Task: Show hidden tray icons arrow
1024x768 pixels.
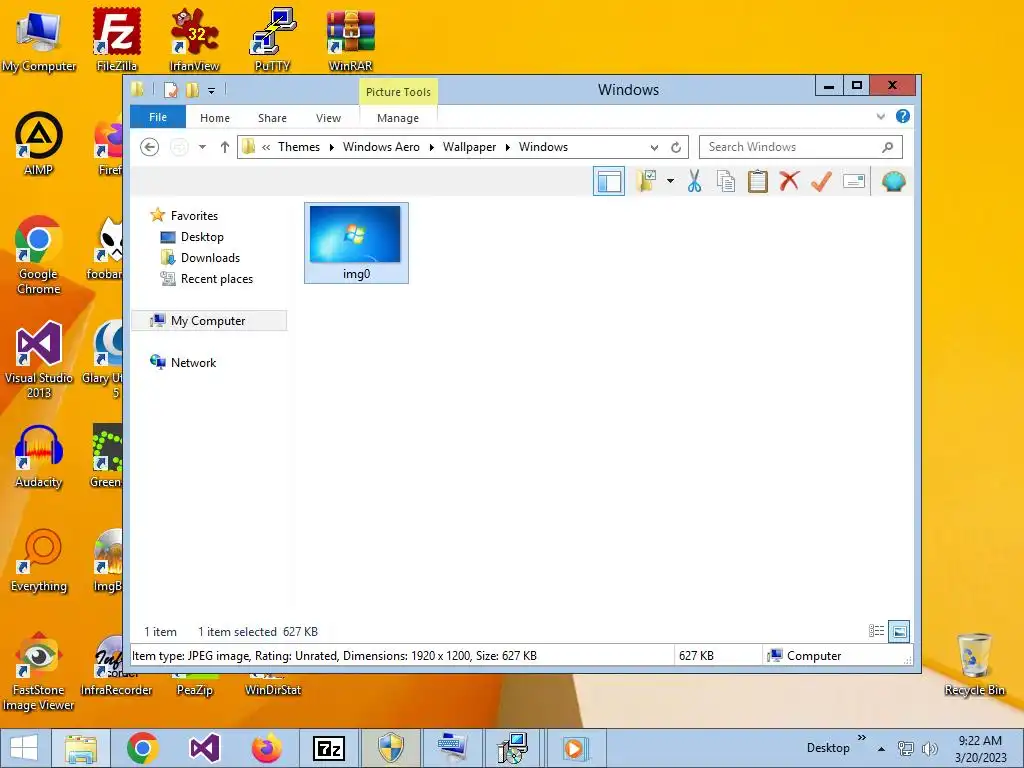Action: 881,748
